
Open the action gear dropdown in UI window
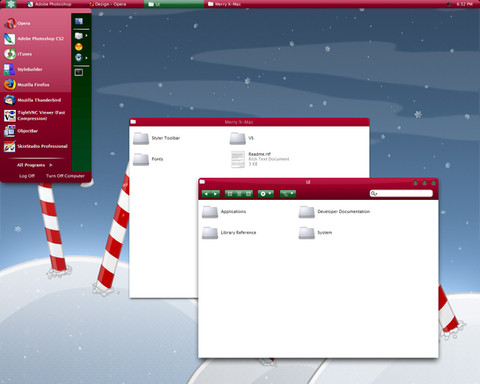click(x=266, y=194)
